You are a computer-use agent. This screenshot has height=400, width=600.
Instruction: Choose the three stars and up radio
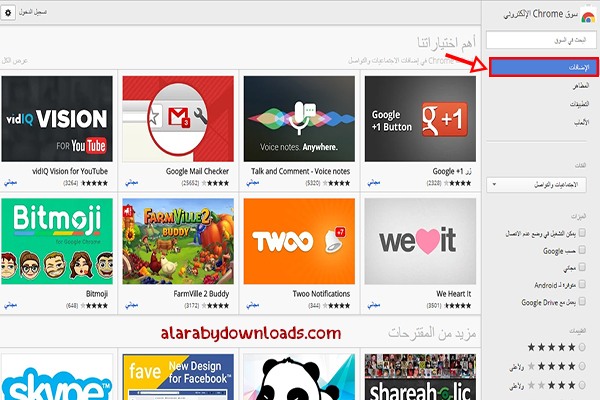click(x=582, y=385)
